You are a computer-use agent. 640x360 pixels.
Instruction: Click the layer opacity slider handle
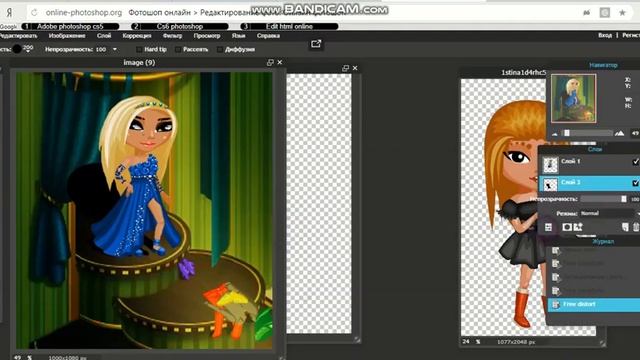coord(624,199)
